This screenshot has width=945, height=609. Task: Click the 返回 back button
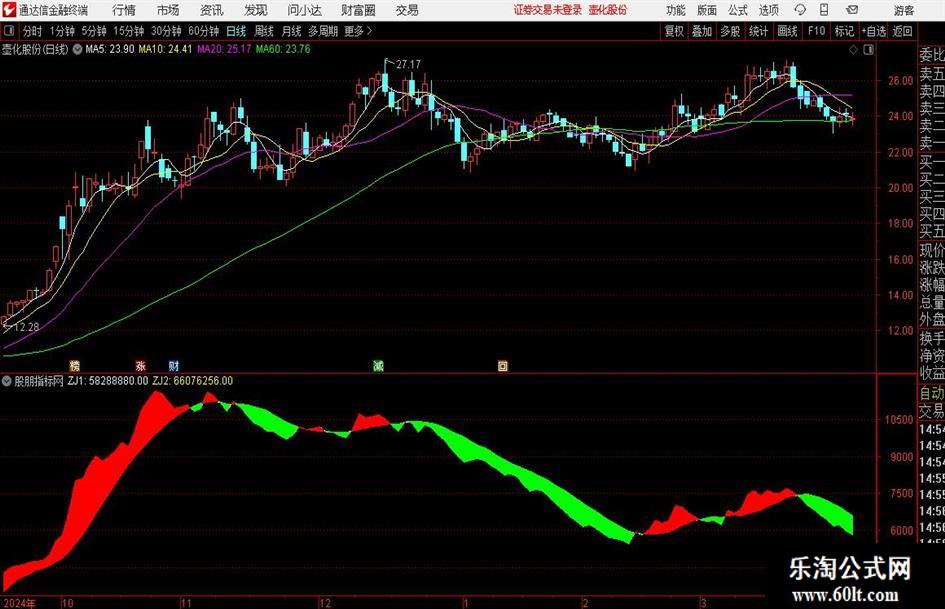pyautogui.click(x=902, y=31)
